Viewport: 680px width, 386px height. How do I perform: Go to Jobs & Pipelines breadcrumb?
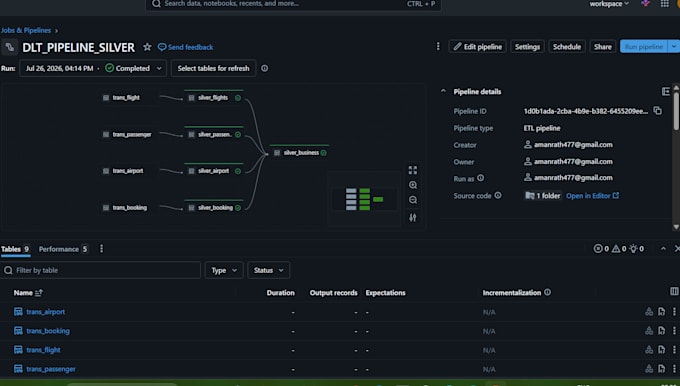pos(26,30)
